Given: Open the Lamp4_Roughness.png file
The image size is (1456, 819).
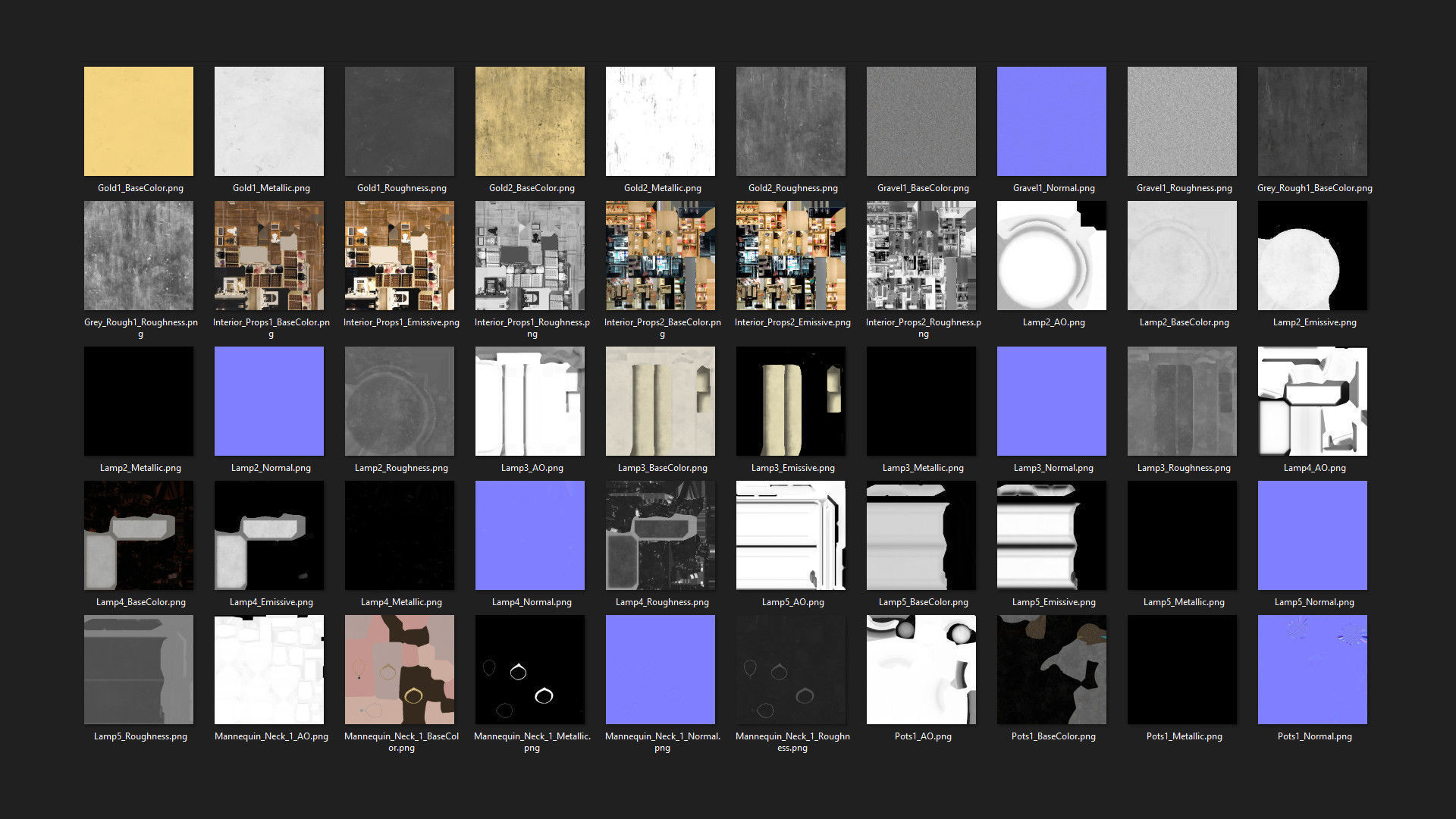Looking at the screenshot, I should pos(661,535).
